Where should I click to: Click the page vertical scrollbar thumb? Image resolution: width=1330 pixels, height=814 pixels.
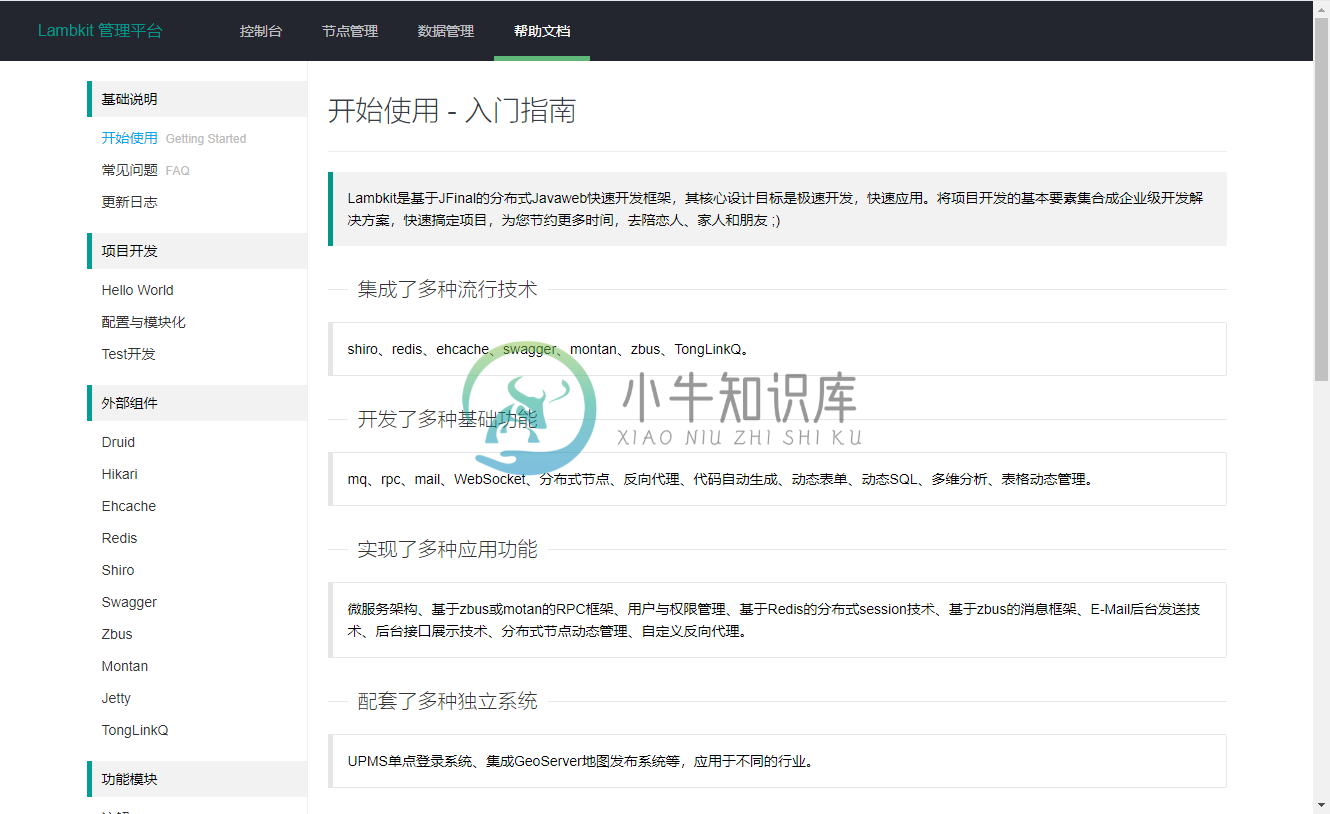1321,200
